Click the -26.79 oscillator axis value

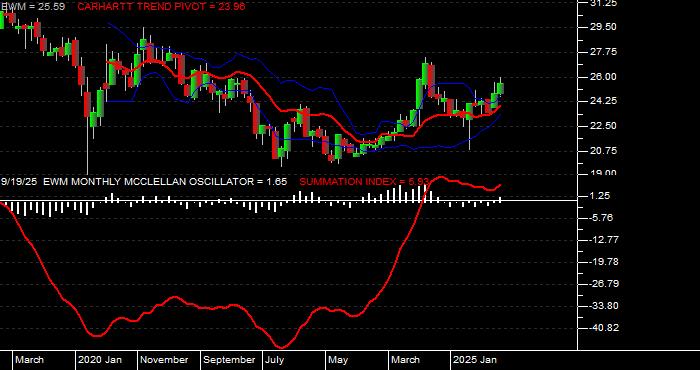click(604, 284)
